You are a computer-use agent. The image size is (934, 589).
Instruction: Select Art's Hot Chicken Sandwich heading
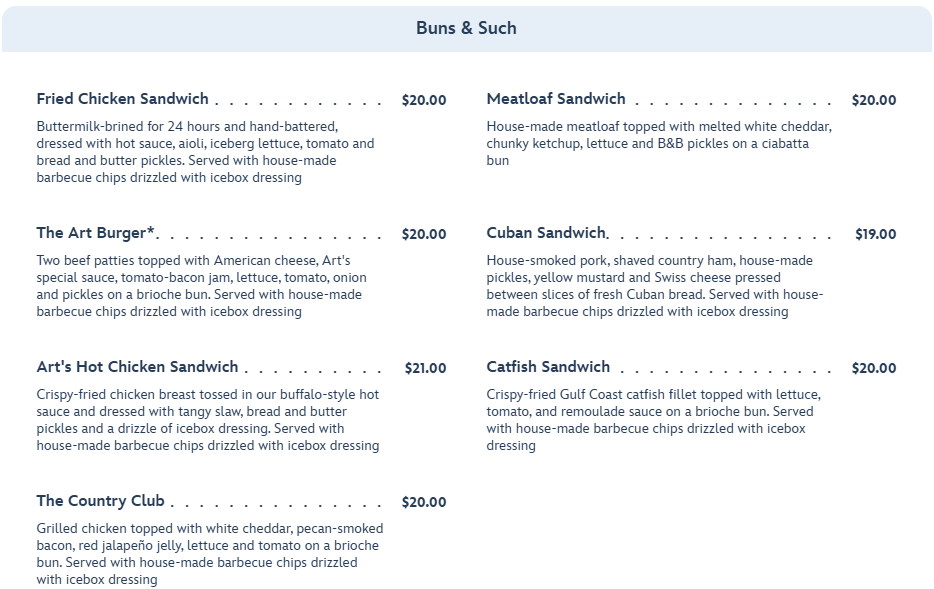click(x=138, y=367)
